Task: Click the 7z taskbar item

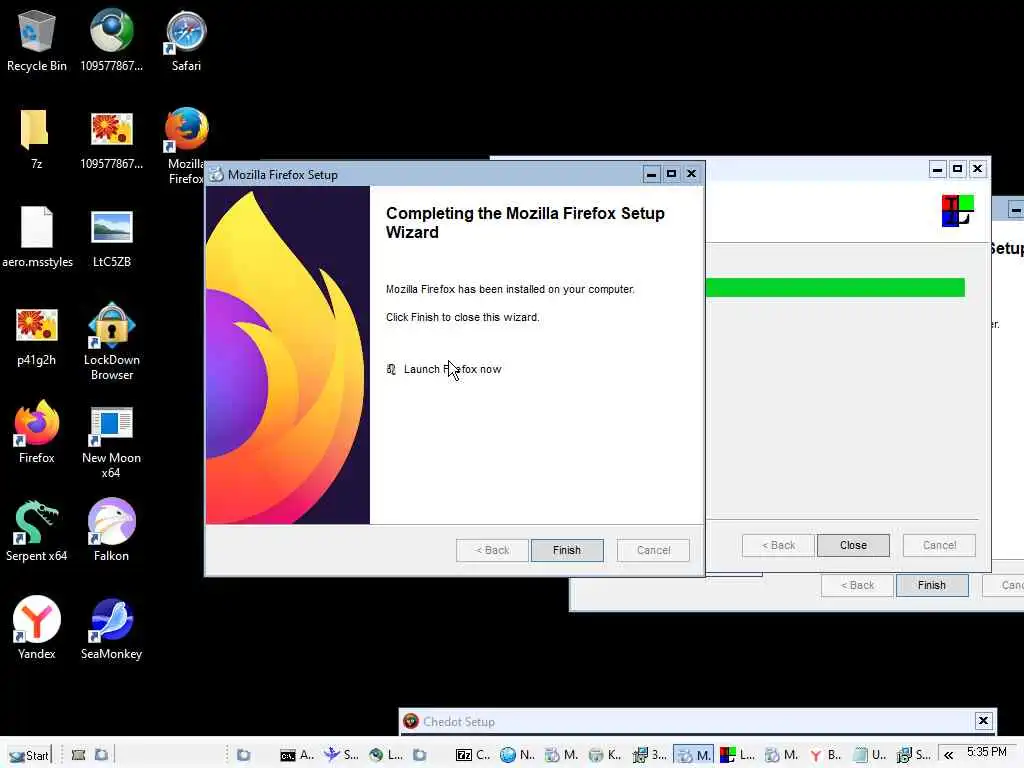Action: click(x=473, y=756)
